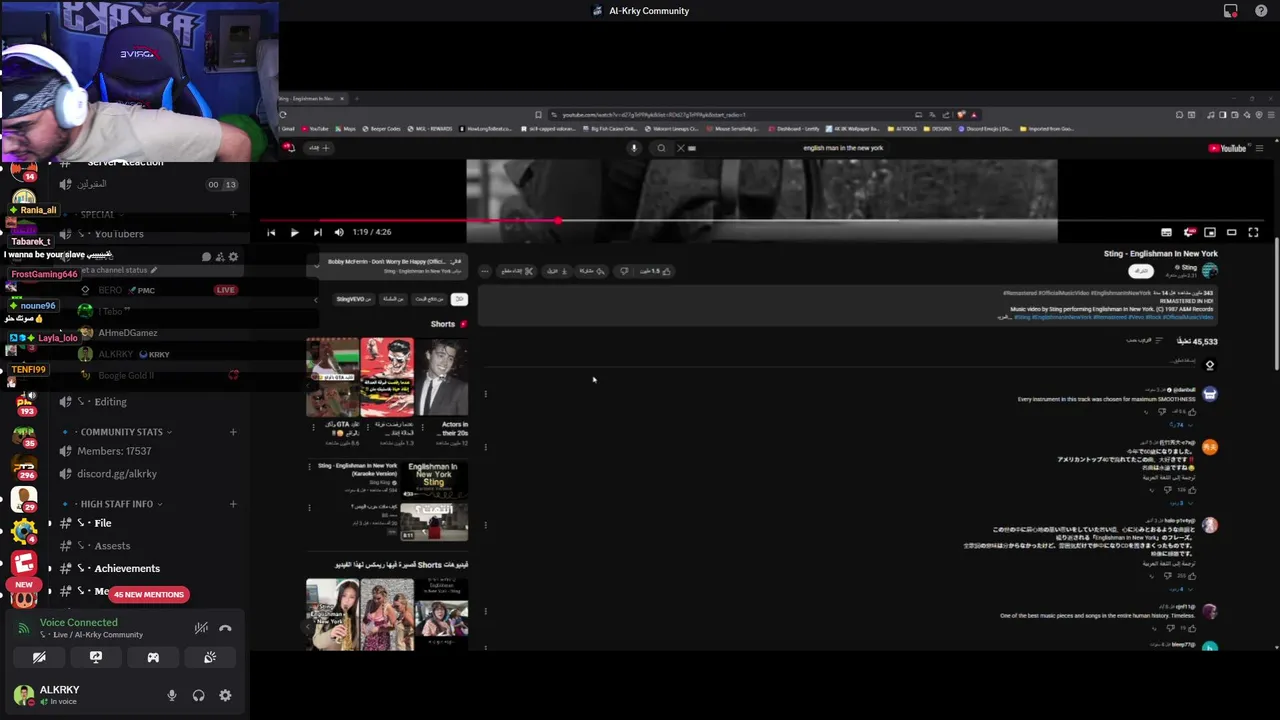Skip to next video in player
The image size is (1280, 720).
(317, 232)
